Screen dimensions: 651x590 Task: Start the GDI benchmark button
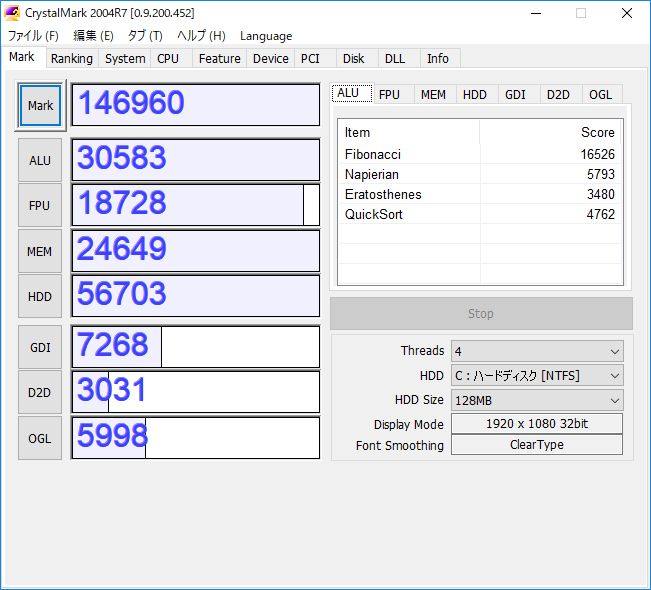pos(40,347)
